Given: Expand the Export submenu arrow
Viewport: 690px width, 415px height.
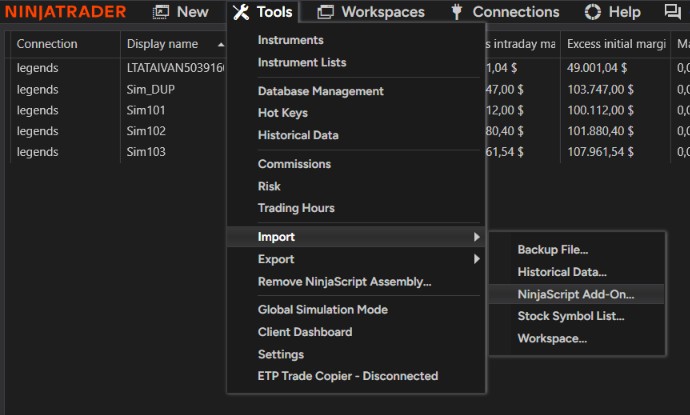Looking at the screenshot, I should pyautogui.click(x=477, y=259).
